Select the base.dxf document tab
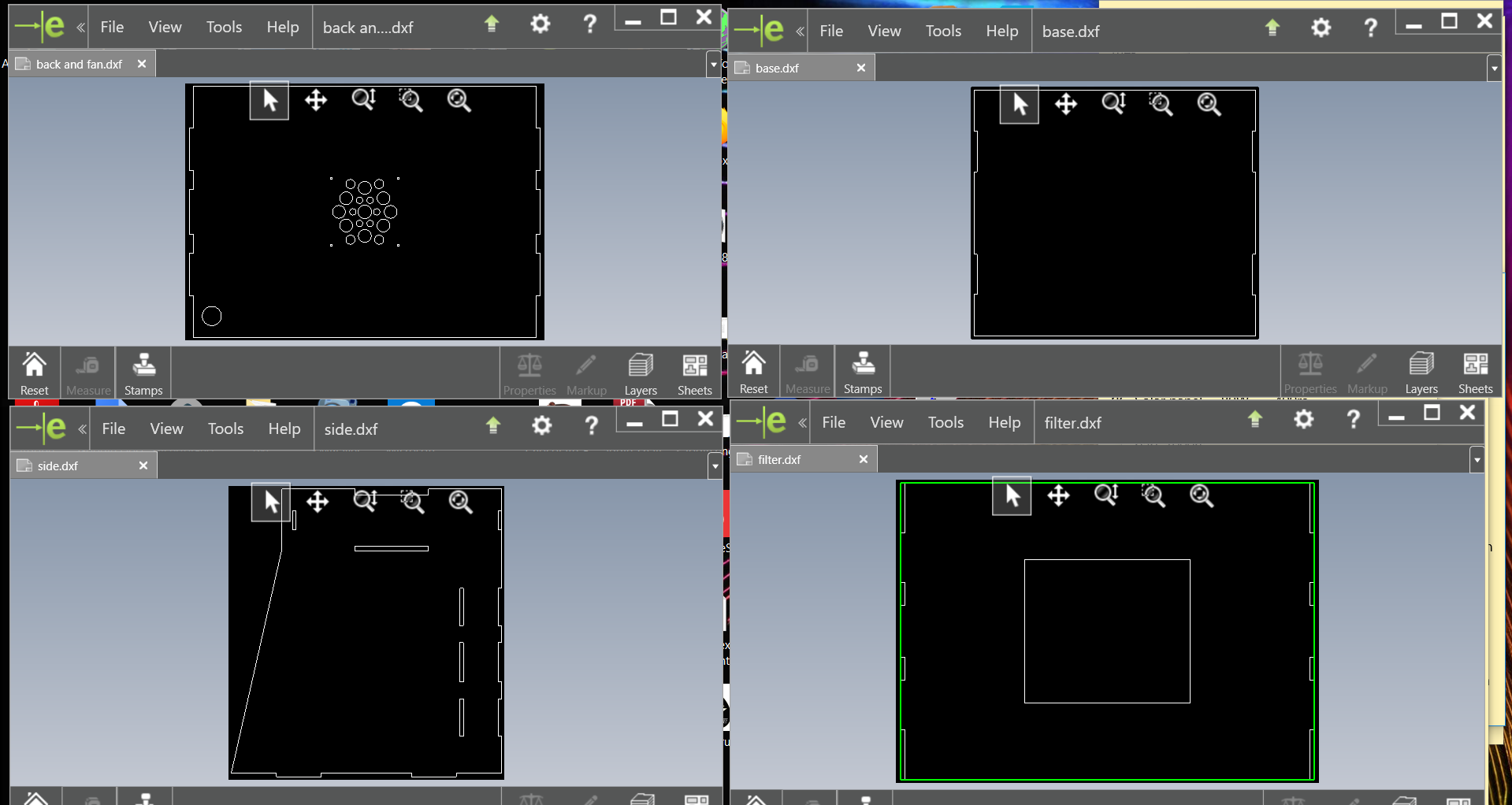The width and height of the screenshot is (1512, 805). pos(801,68)
